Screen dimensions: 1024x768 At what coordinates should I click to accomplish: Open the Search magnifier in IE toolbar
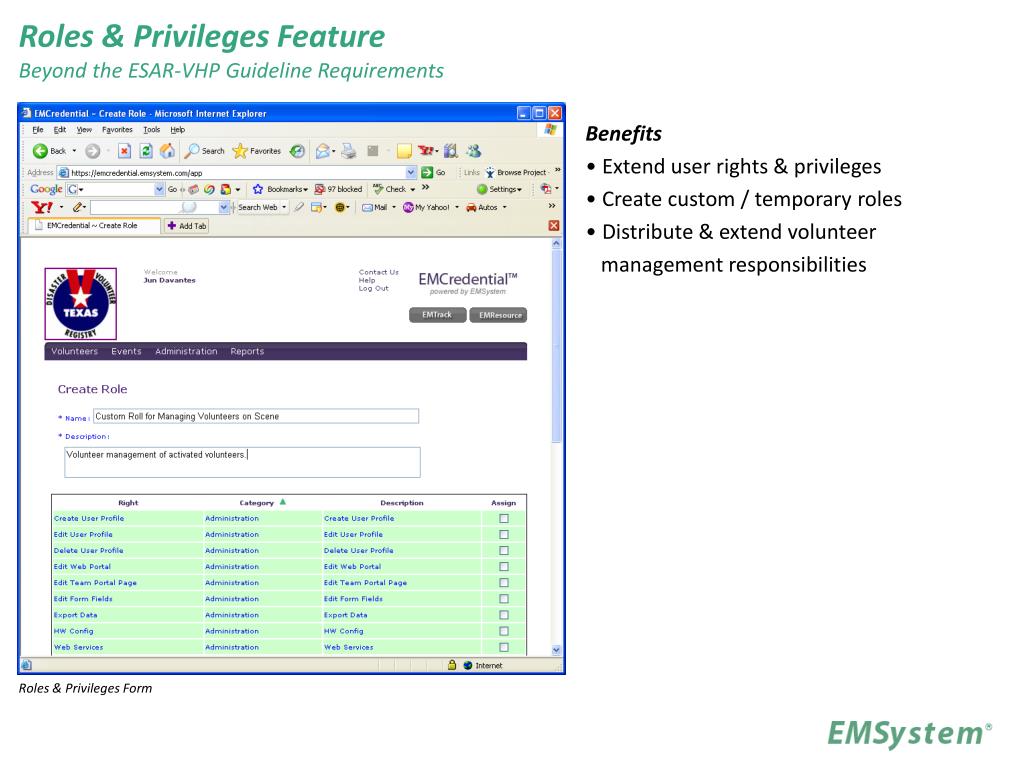204,151
